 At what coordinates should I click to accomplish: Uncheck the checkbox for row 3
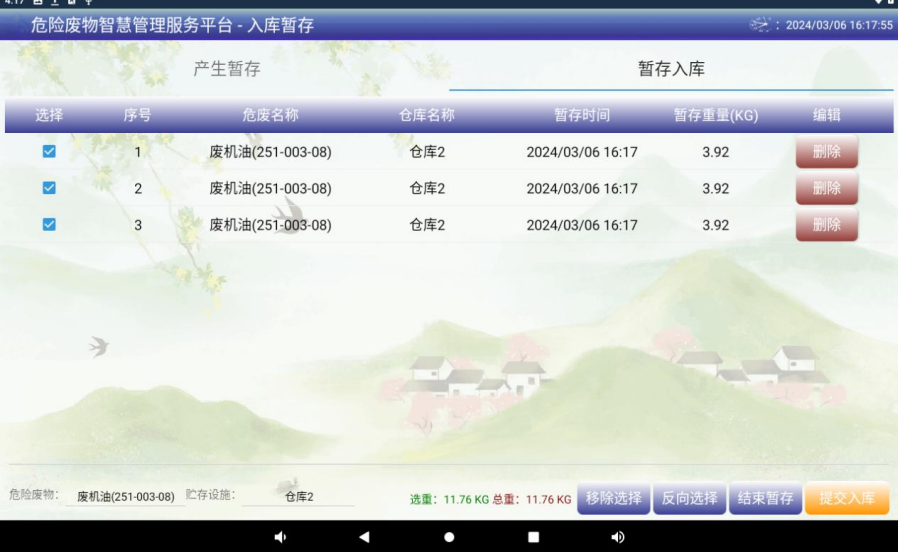tap(49, 225)
